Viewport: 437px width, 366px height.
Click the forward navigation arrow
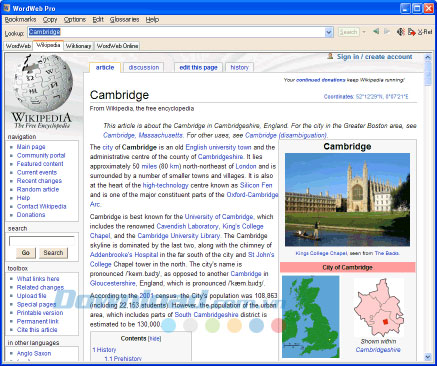[387, 32]
